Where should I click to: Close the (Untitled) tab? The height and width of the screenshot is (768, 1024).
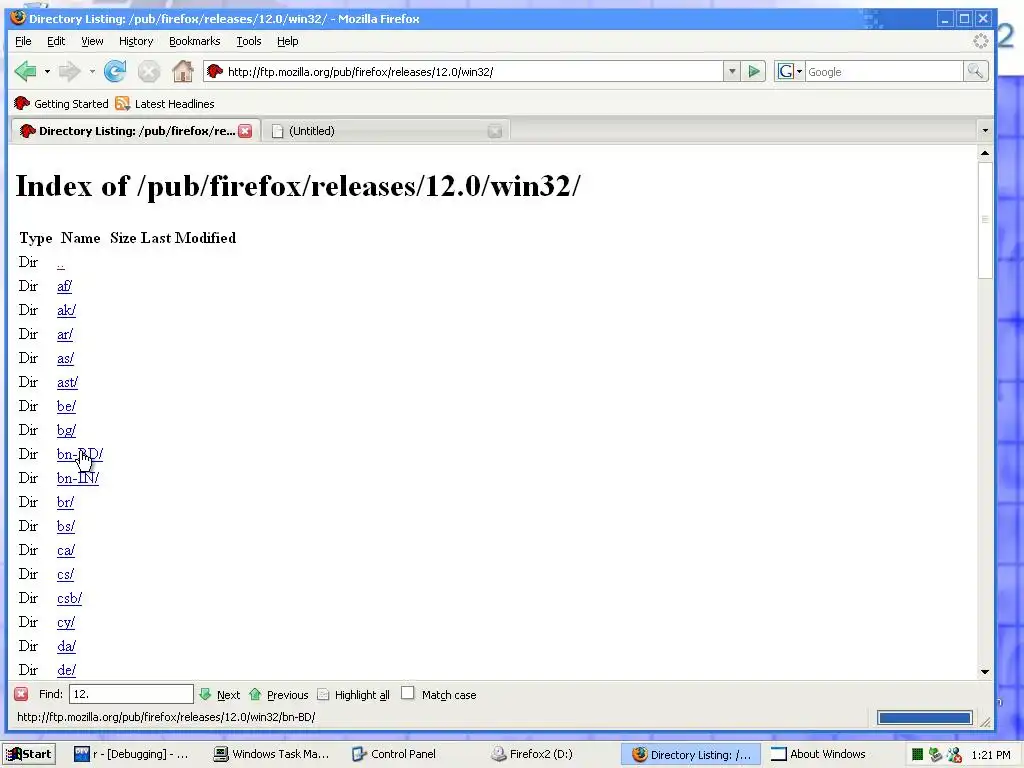(x=495, y=131)
